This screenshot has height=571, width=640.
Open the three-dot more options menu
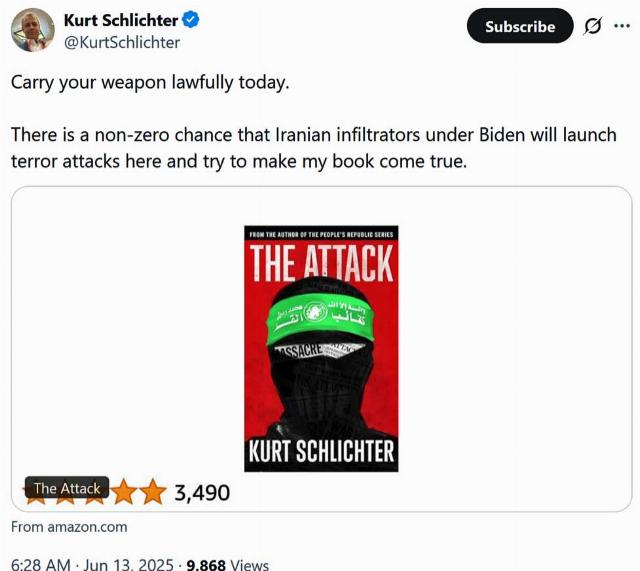point(622,26)
